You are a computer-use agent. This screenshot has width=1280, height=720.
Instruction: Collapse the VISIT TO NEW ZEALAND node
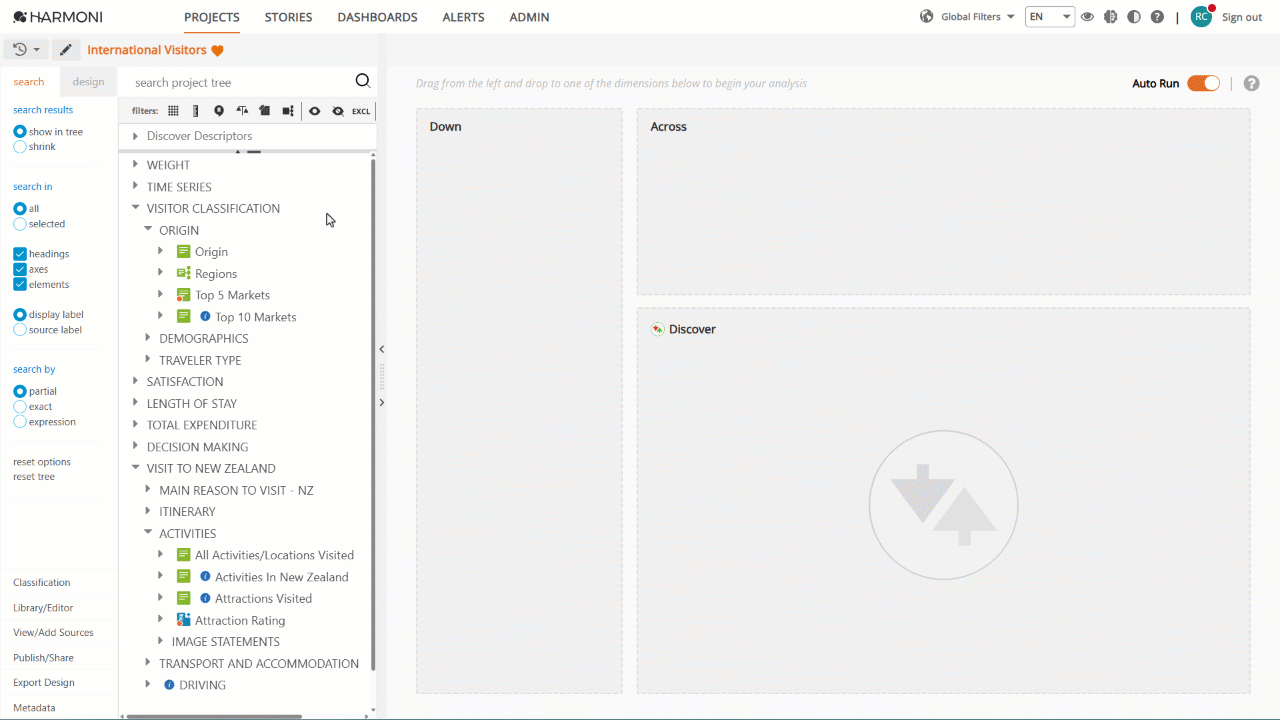pos(135,468)
